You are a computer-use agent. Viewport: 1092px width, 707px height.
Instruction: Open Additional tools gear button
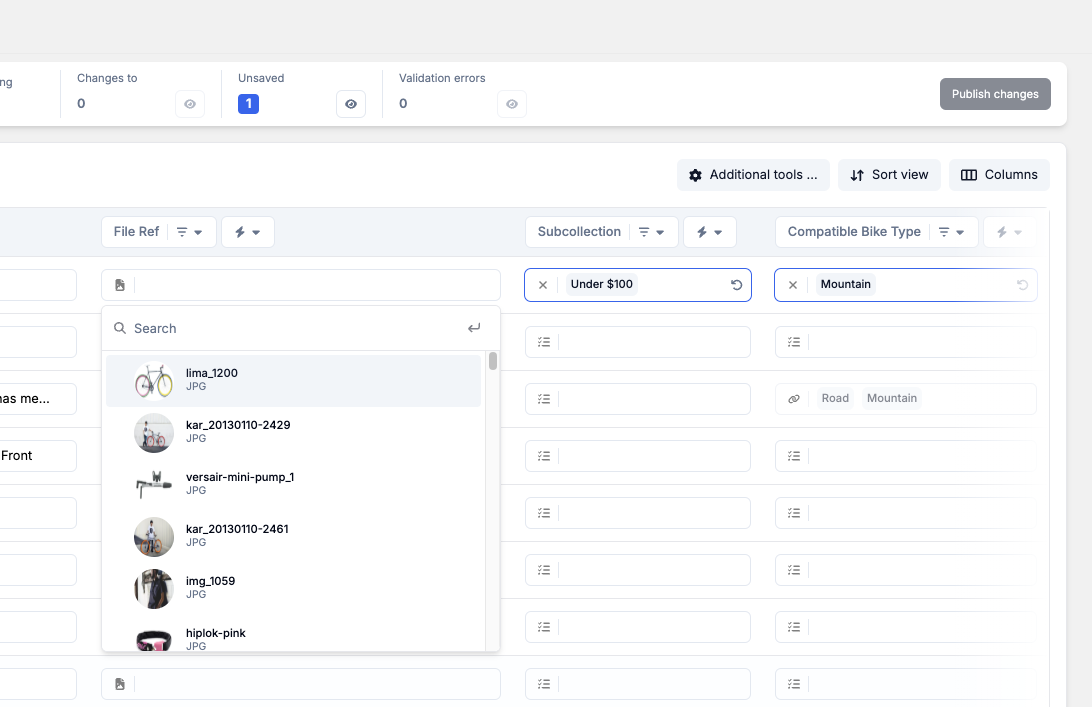[752, 175]
